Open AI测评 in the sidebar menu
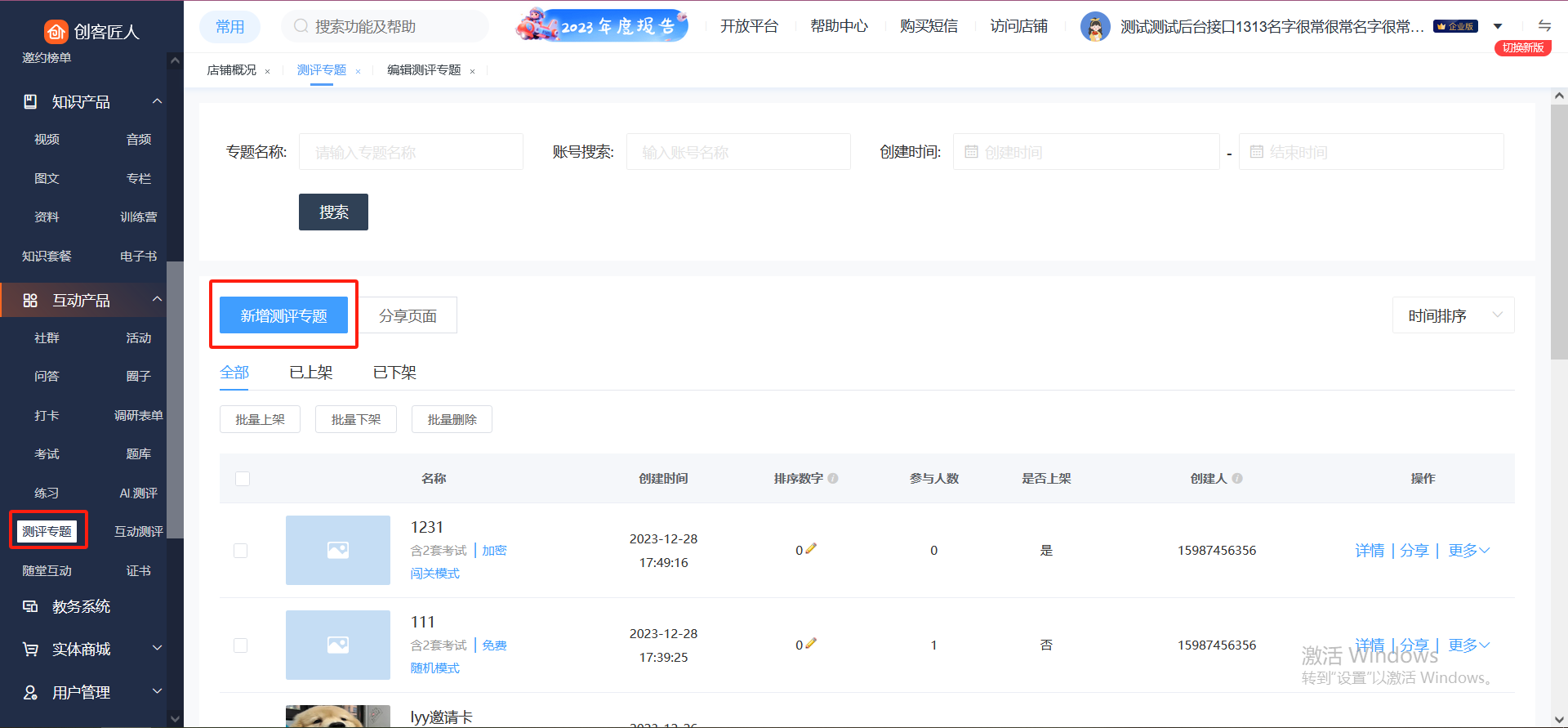Screen dimensions: 1568x728 tap(138, 494)
